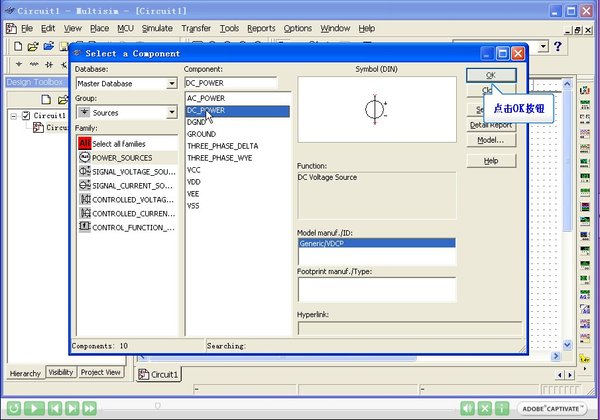The width and height of the screenshot is (600, 420).
Task: Click the Help button in dialog
Action: 491,161
